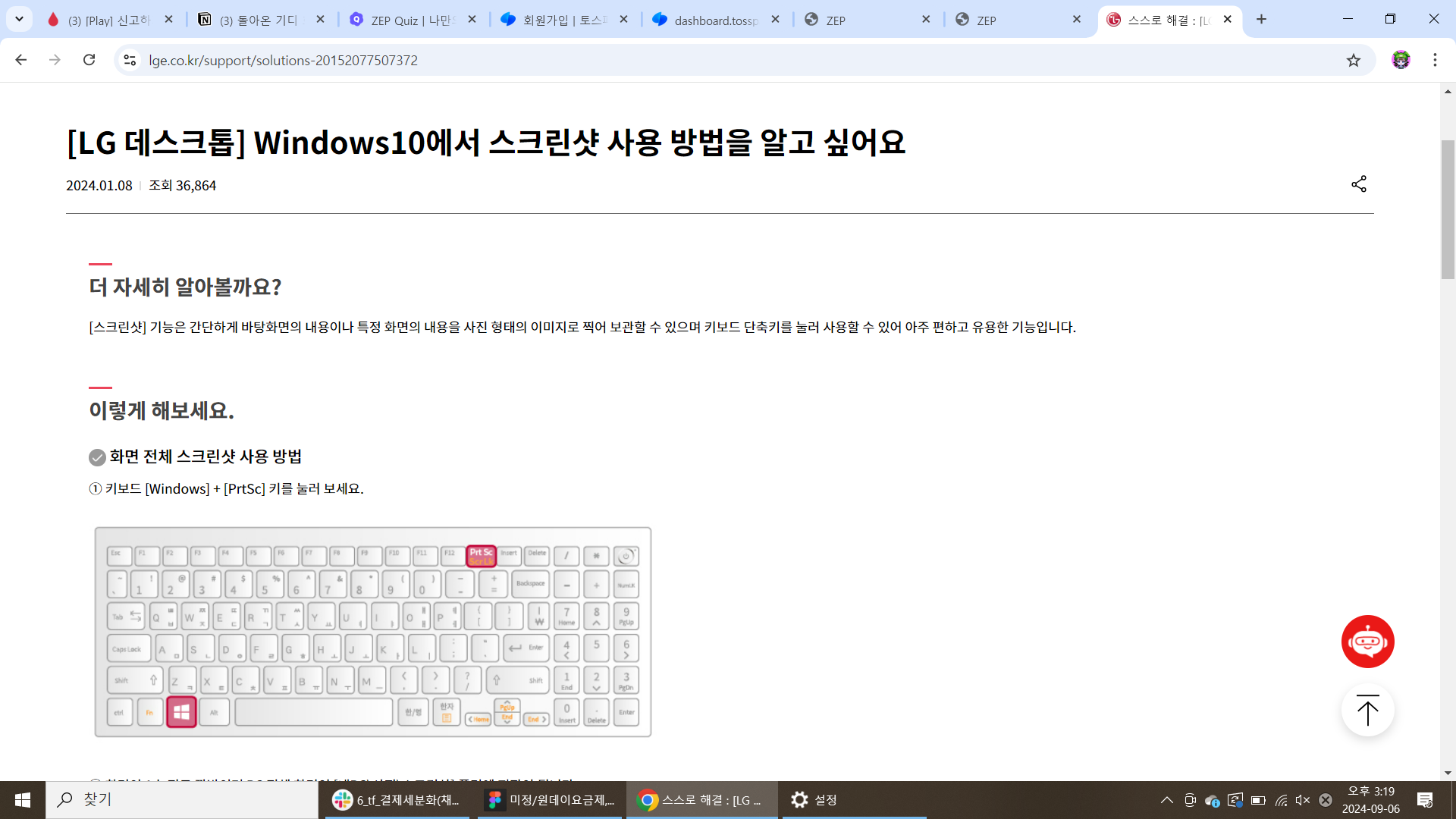Switch to the ZEP Quiz tab
This screenshot has height=819, width=1456.
pyautogui.click(x=413, y=20)
